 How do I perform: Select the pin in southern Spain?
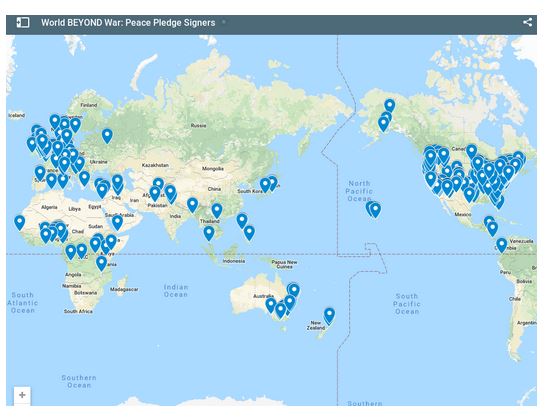click(x=51, y=181)
